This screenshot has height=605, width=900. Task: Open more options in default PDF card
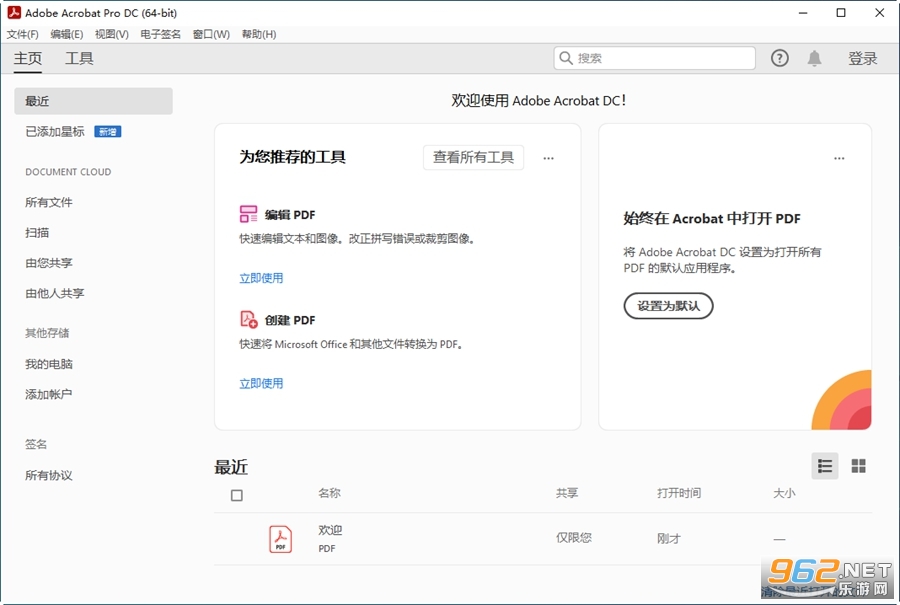839,158
